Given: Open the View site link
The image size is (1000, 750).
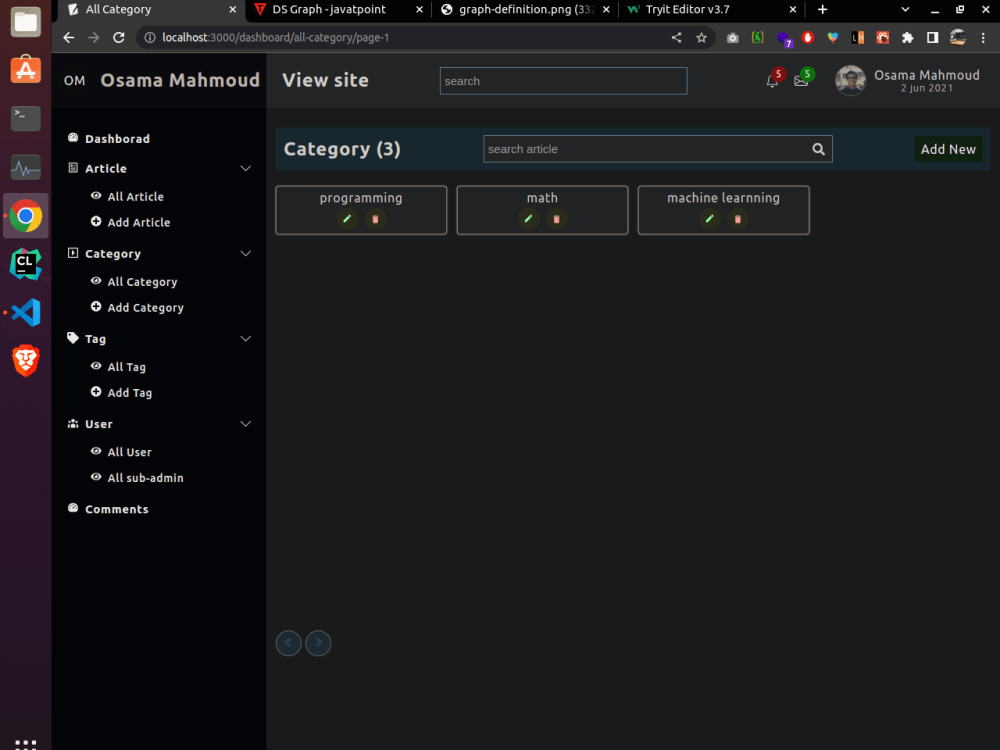Looking at the screenshot, I should click(325, 80).
